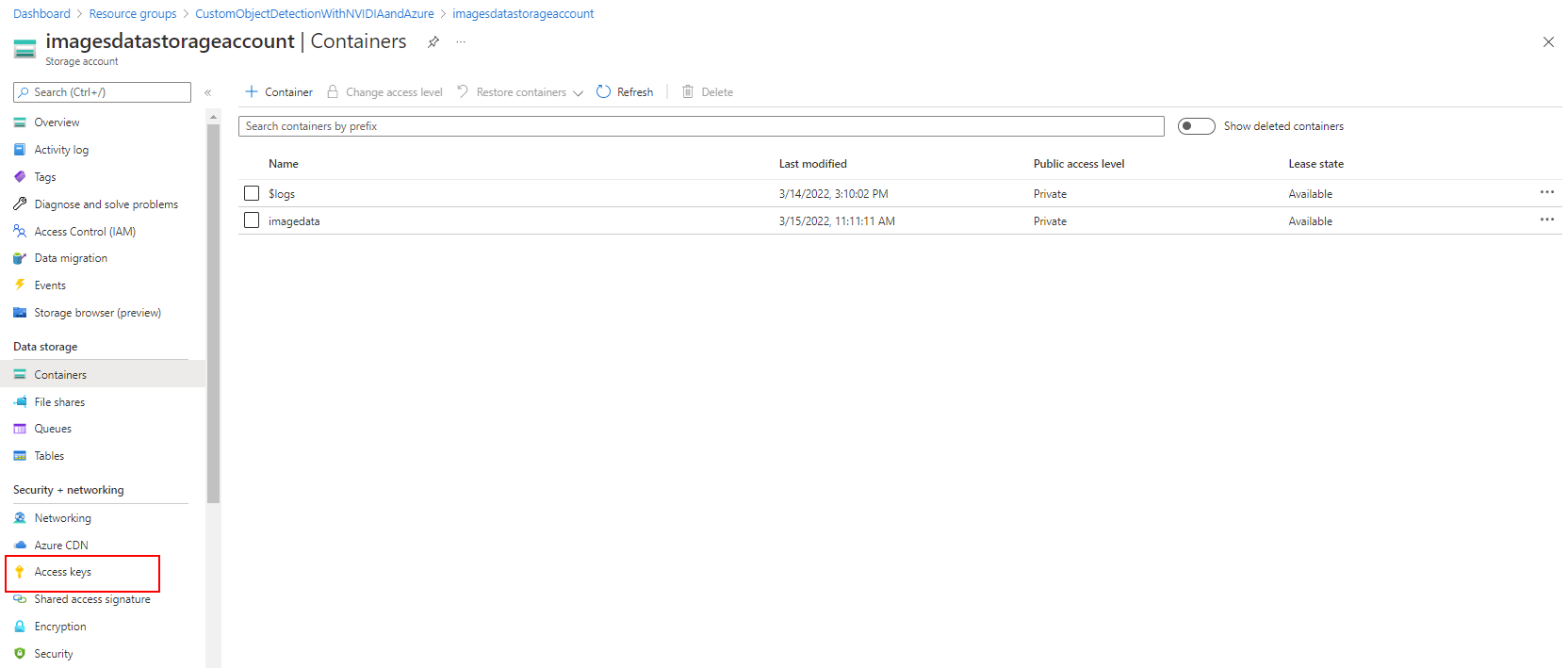Click the Diagnose and solve problems wrench icon
This screenshot has height=668, width=1568.
pyautogui.click(x=20, y=204)
